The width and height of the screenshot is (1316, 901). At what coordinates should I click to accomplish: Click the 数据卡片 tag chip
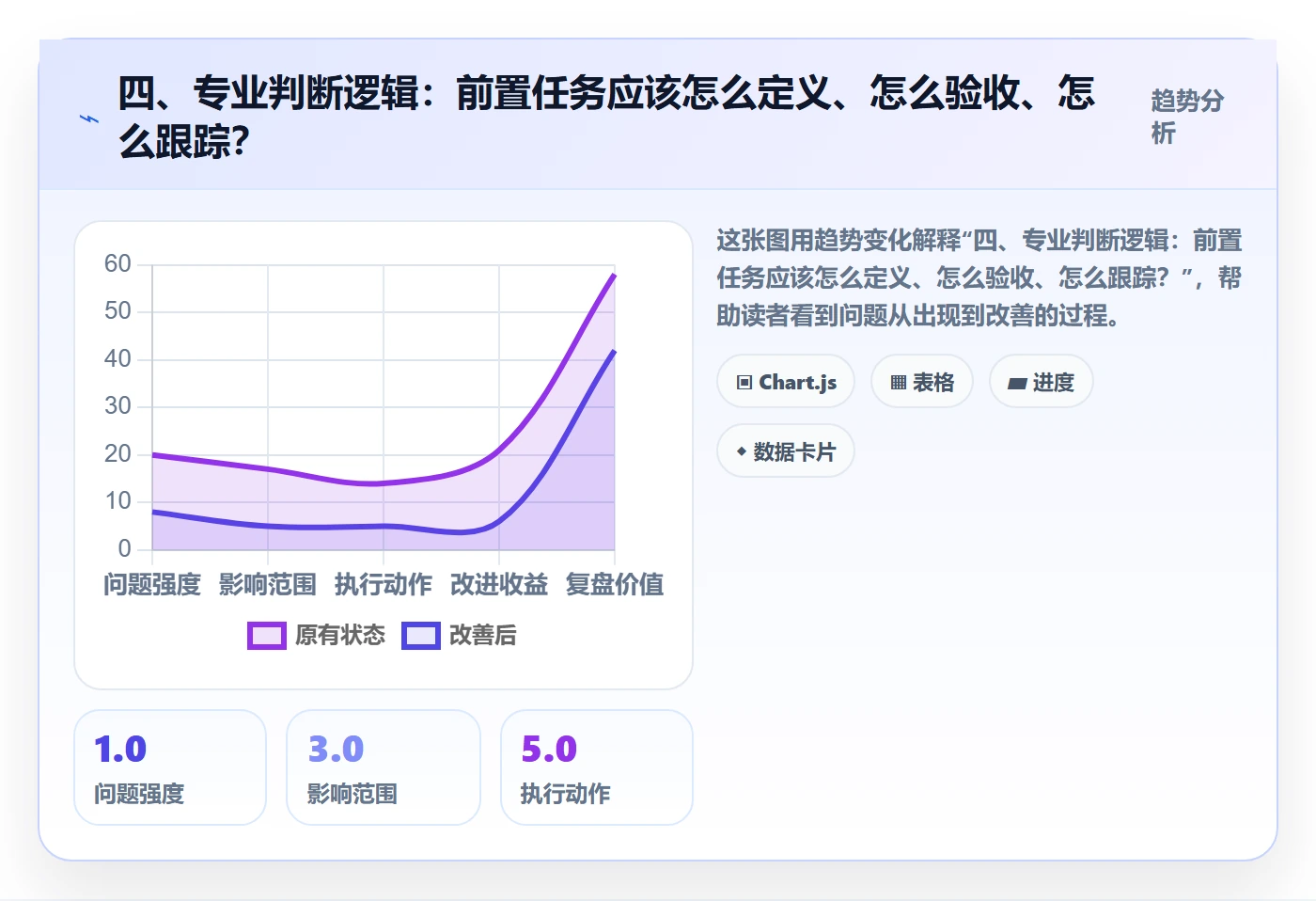[x=786, y=451]
